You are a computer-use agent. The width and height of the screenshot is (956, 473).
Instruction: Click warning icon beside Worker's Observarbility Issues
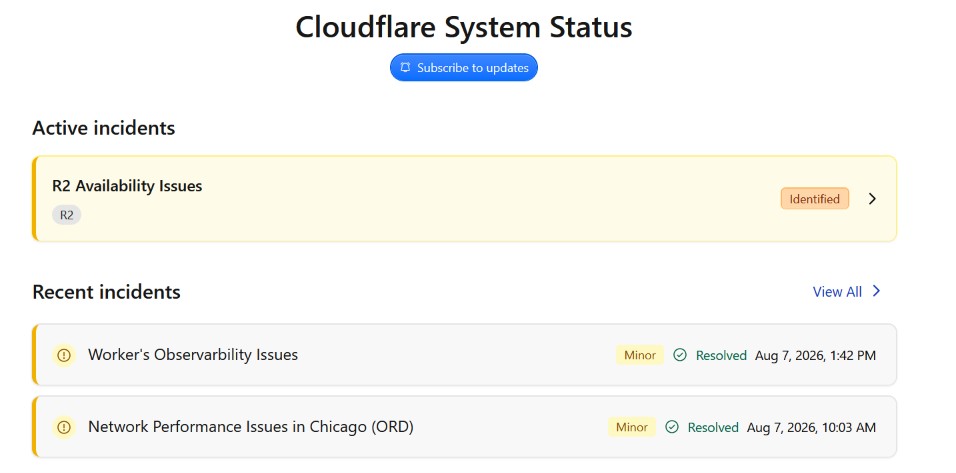(x=63, y=355)
